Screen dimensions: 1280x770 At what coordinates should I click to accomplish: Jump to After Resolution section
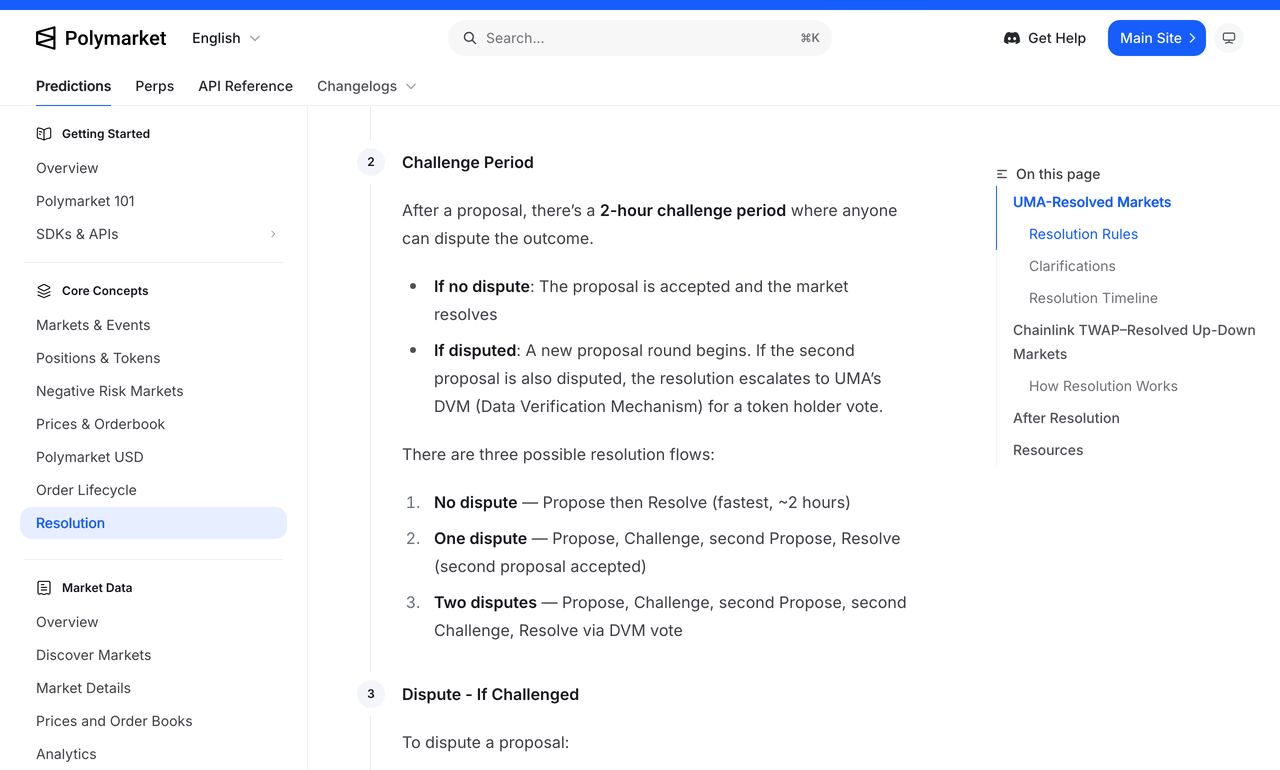1066,418
